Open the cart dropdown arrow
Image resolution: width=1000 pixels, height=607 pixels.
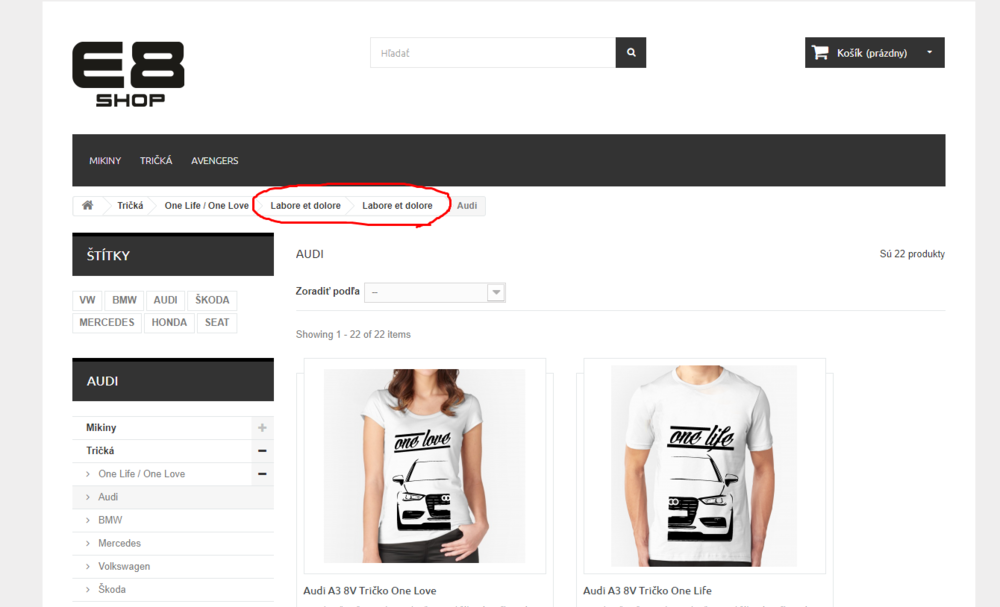coord(929,52)
